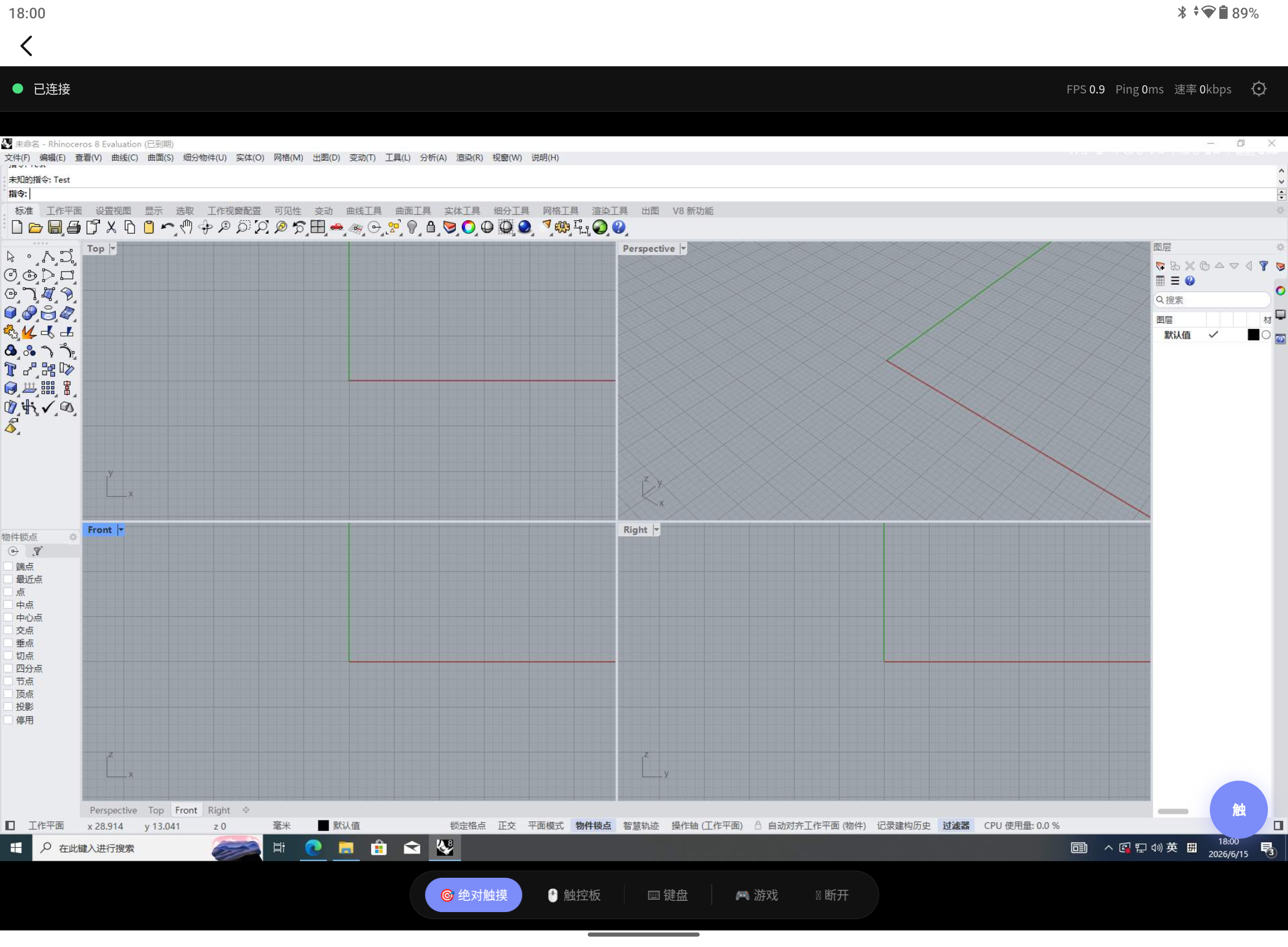Click the blue render sphere icon
1288x947 pixels.
[x=524, y=227]
